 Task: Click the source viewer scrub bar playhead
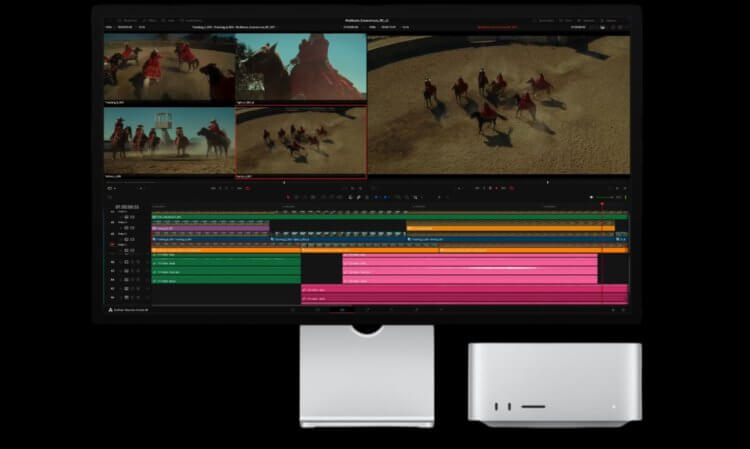(x=284, y=182)
